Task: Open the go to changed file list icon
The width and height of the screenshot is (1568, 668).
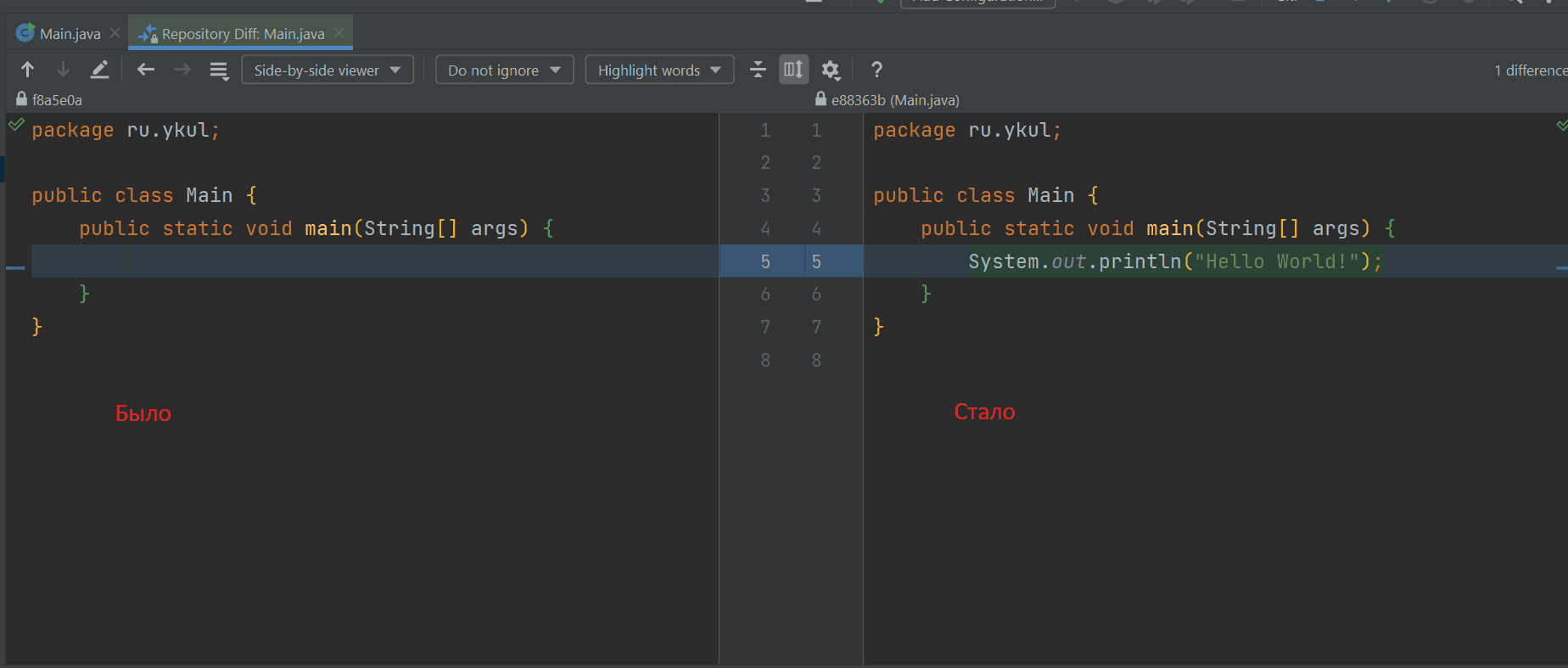Action: click(219, 70)
